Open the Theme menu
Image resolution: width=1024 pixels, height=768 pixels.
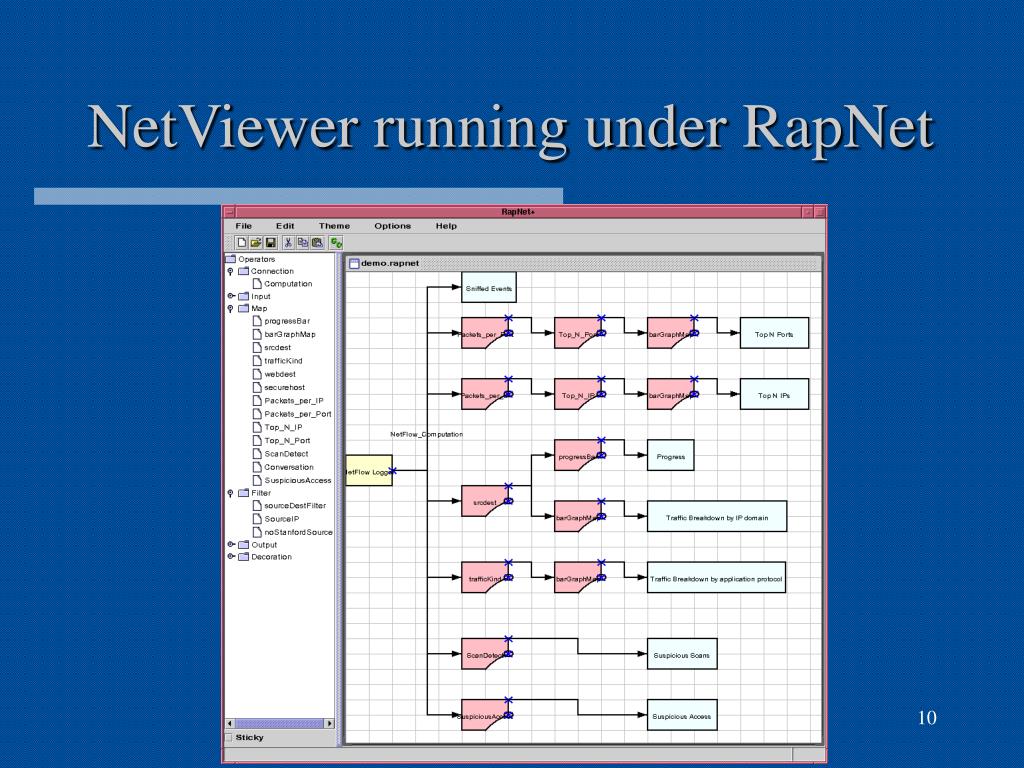coord(334,226)
